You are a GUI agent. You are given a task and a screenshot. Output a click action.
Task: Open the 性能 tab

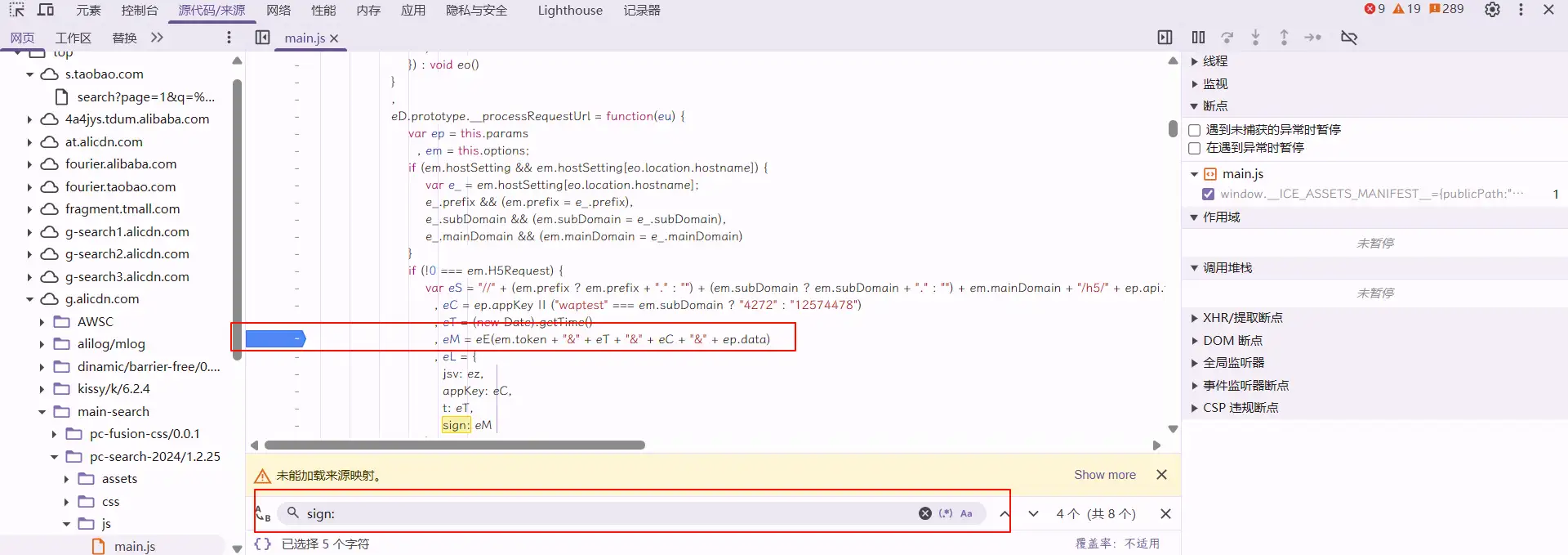pyautogui.click(x=323, y=11)
